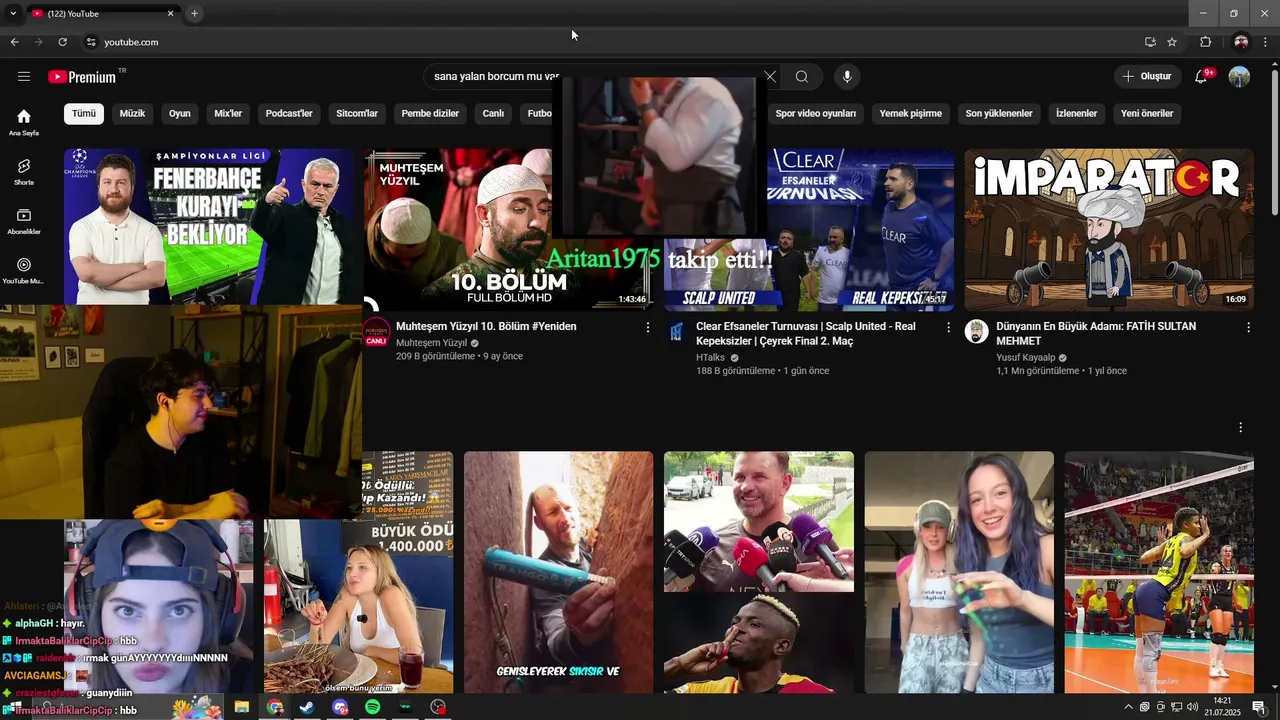
Task: Select the Podcast'ler filter chip
Action: point(289,113)
